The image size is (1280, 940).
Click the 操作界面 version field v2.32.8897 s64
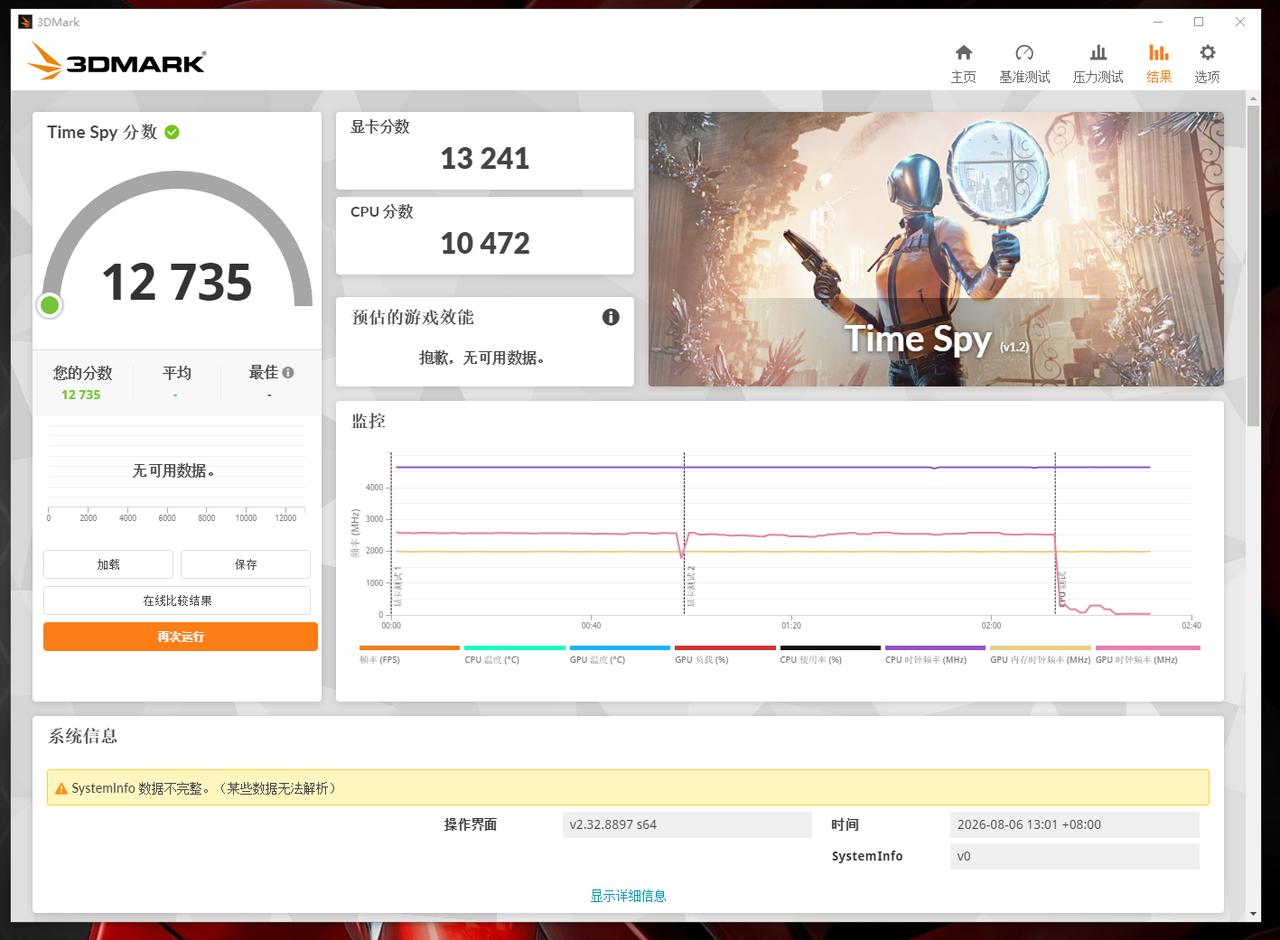687,825
